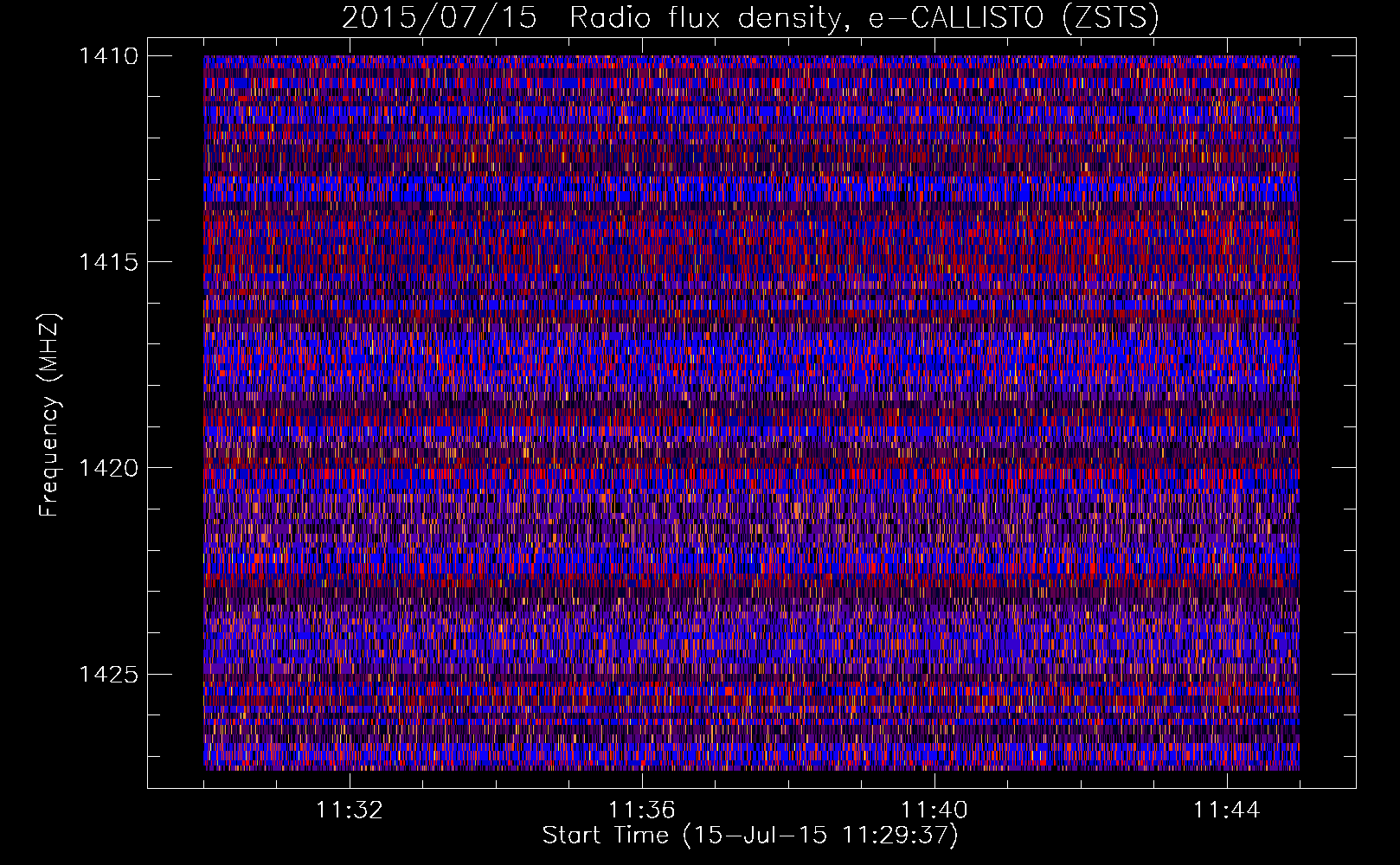Click the 1410 frequency tick label

pyautogui.click(x=108, y=56)
